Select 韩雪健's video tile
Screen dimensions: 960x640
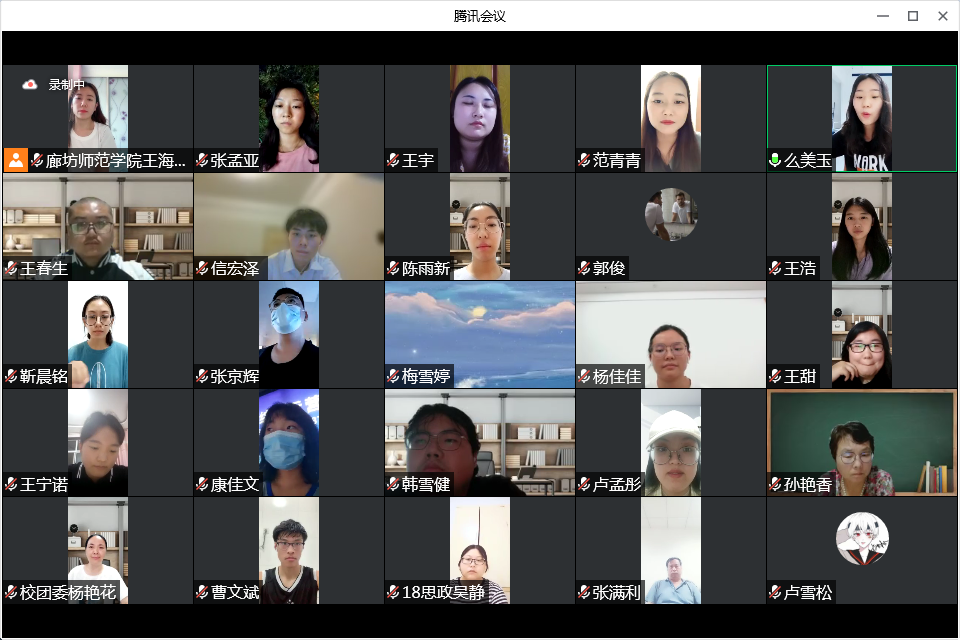[480, 442]
